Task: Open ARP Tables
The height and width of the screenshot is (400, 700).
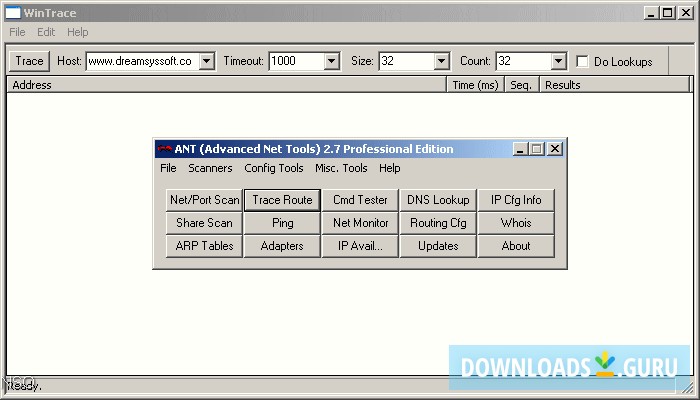Action: [x=204, y=246]
